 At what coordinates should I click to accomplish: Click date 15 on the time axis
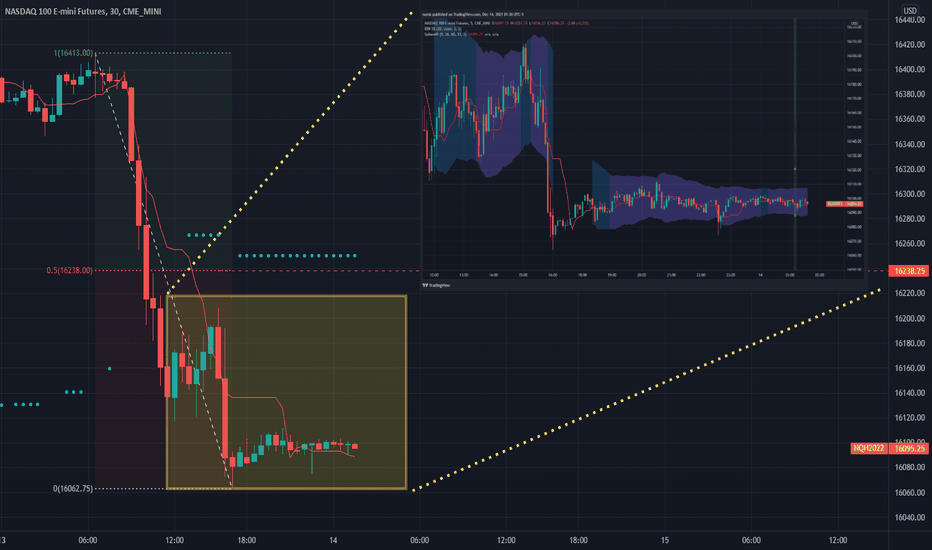click(665, 540)
